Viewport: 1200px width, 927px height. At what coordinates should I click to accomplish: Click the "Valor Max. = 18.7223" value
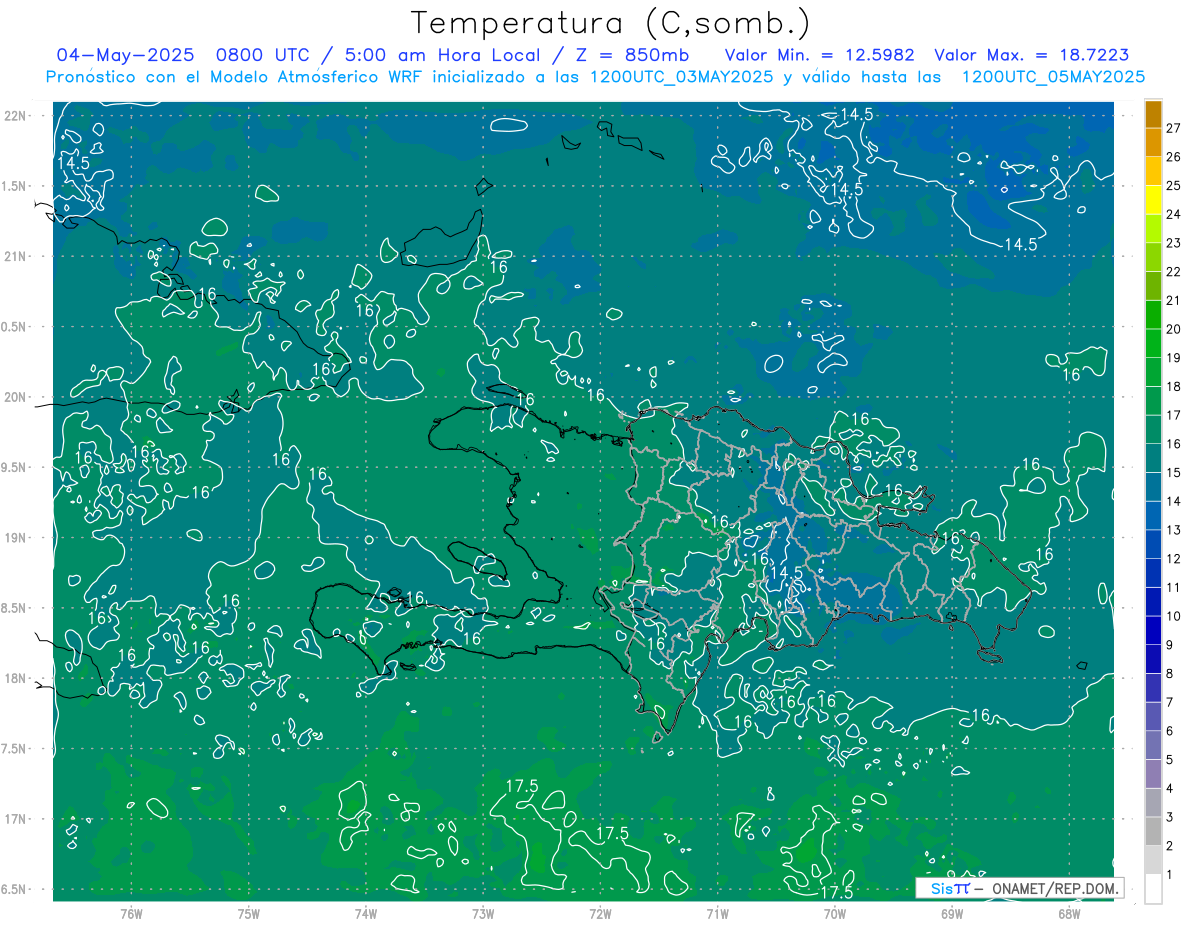pos(1031,55)
